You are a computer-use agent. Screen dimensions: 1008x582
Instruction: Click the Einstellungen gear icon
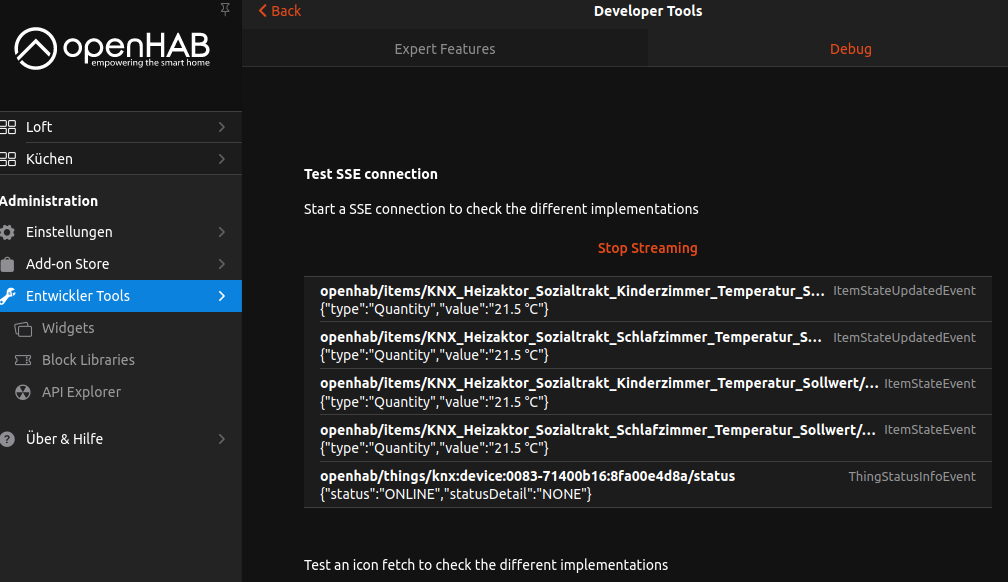click(x=8, y=232)
